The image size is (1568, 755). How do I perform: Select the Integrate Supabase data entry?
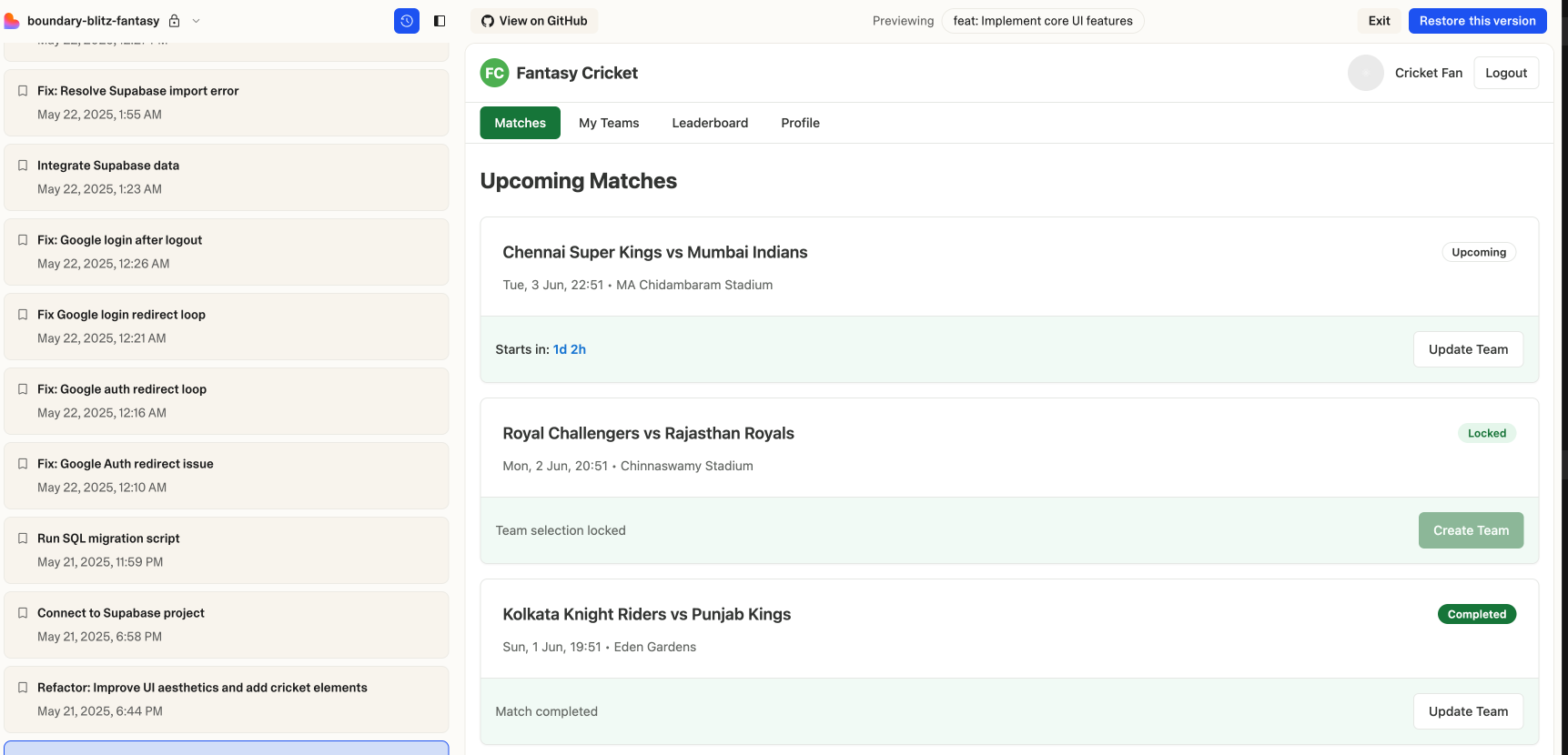point(227,177)
